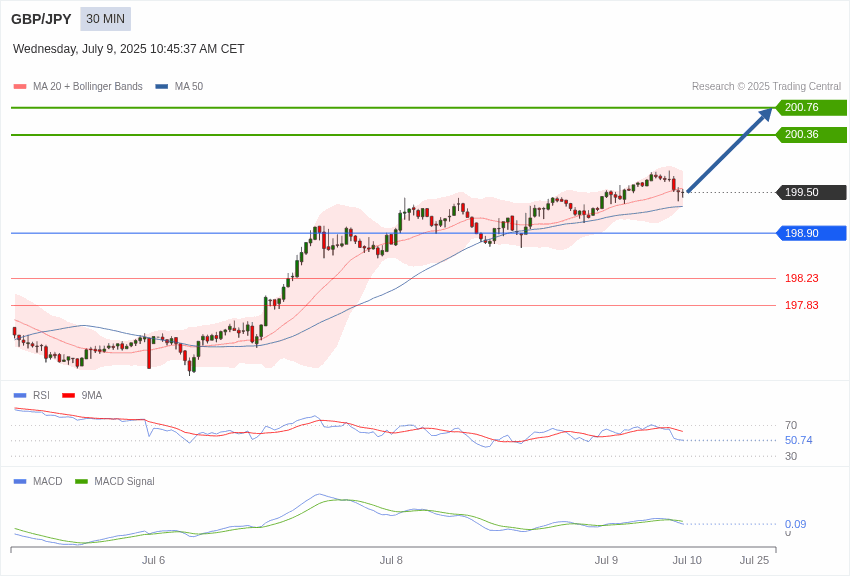This screenshot has height=576, width=850.
Task: Click the 9MA legend swatch
Action: (x=68, y=396)
